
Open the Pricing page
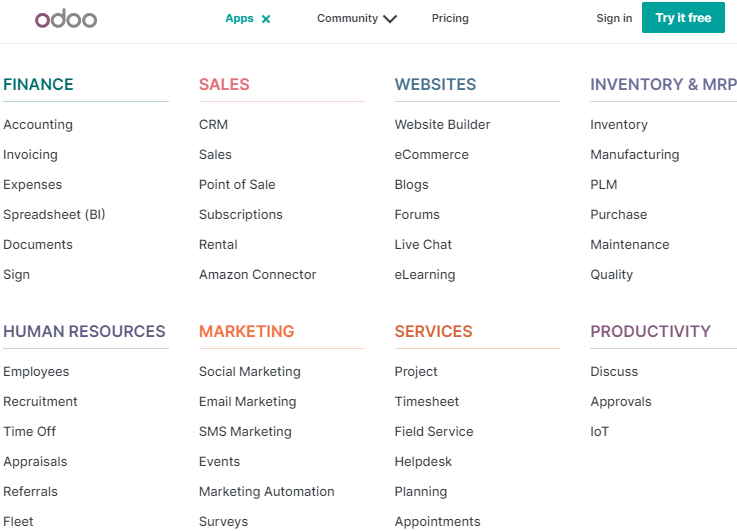point(450,18)
